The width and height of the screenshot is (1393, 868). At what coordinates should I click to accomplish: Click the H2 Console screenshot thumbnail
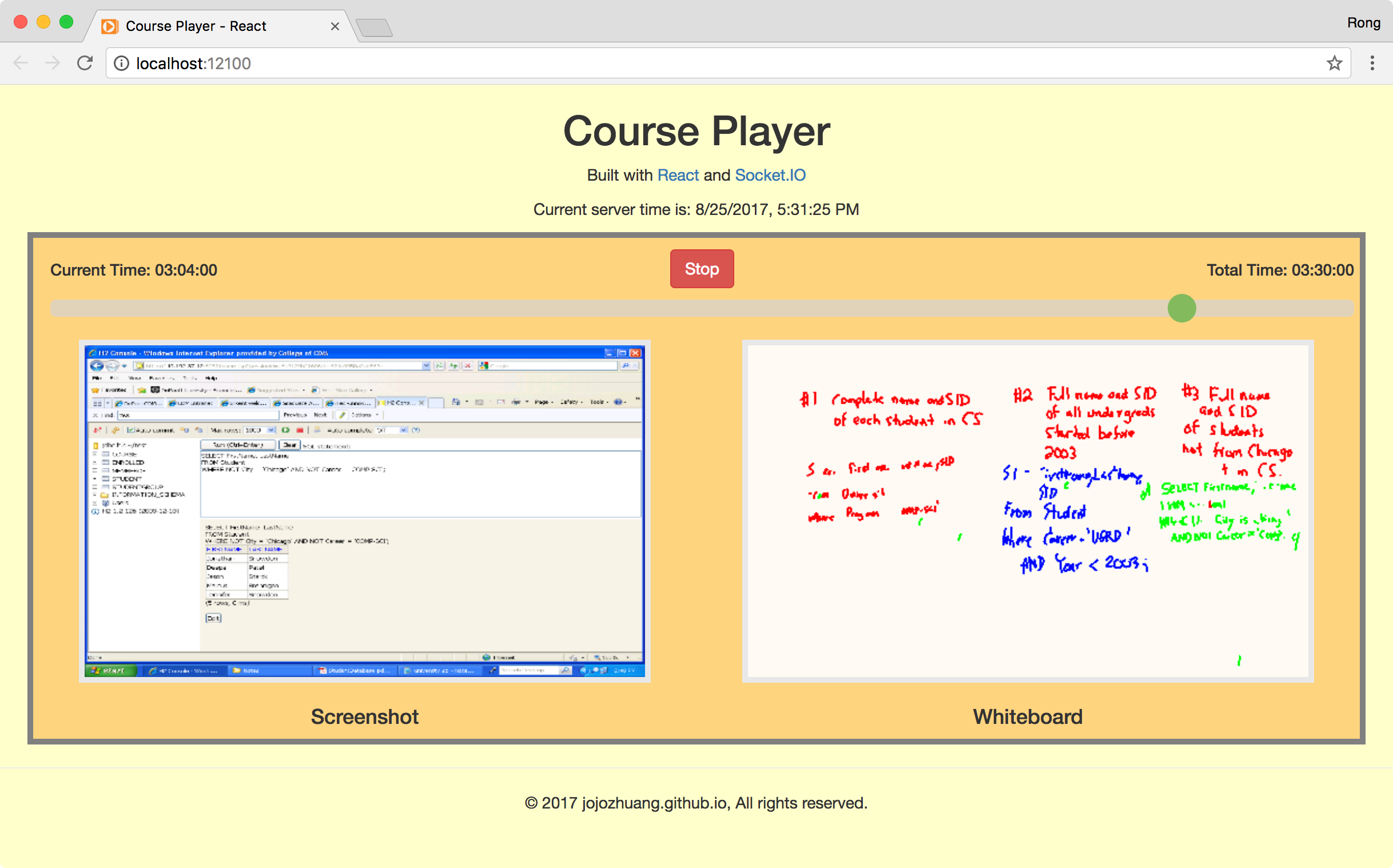364,511
